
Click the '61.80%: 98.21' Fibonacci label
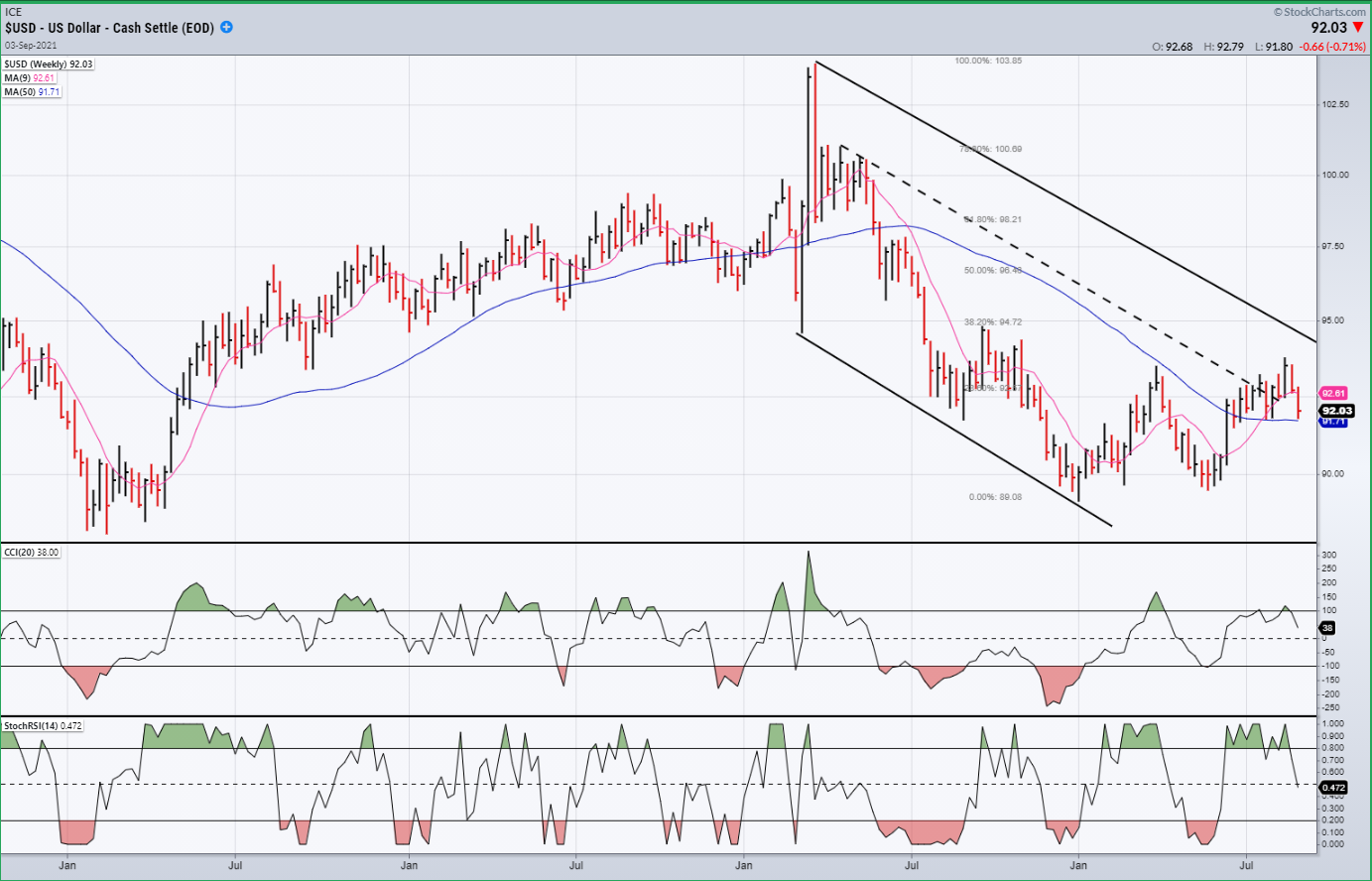pos(993,219)
